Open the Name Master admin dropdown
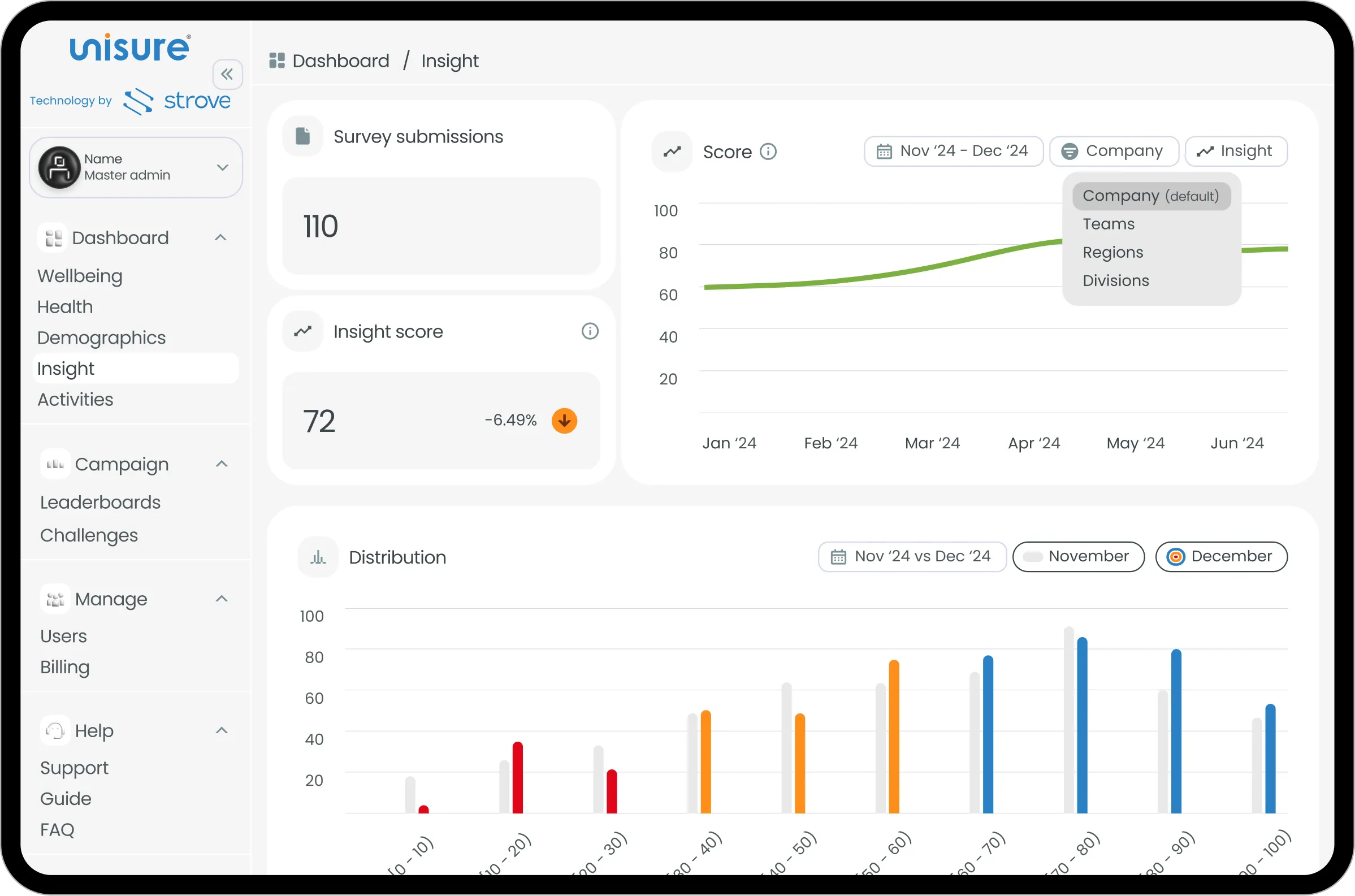 [x=222, y=167]
